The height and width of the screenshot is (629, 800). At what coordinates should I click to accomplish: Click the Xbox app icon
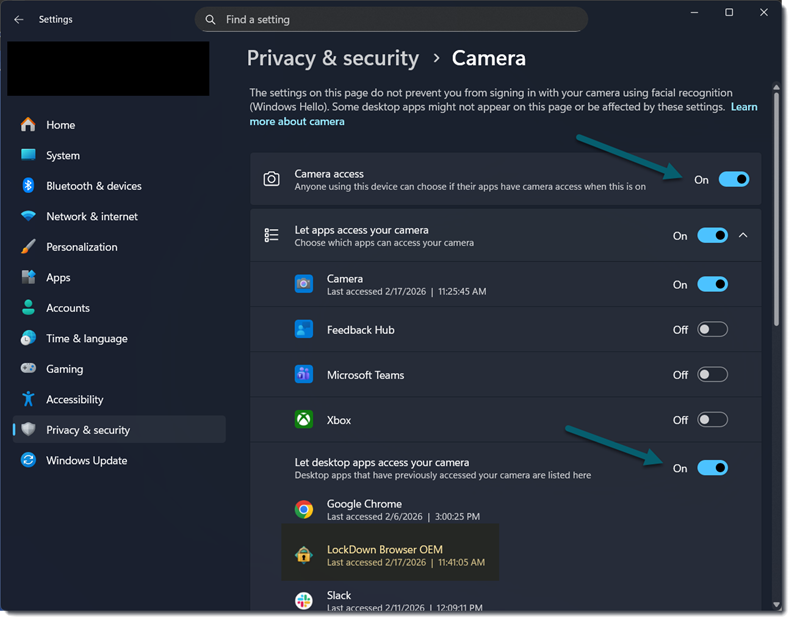click(x=304, y=420)
